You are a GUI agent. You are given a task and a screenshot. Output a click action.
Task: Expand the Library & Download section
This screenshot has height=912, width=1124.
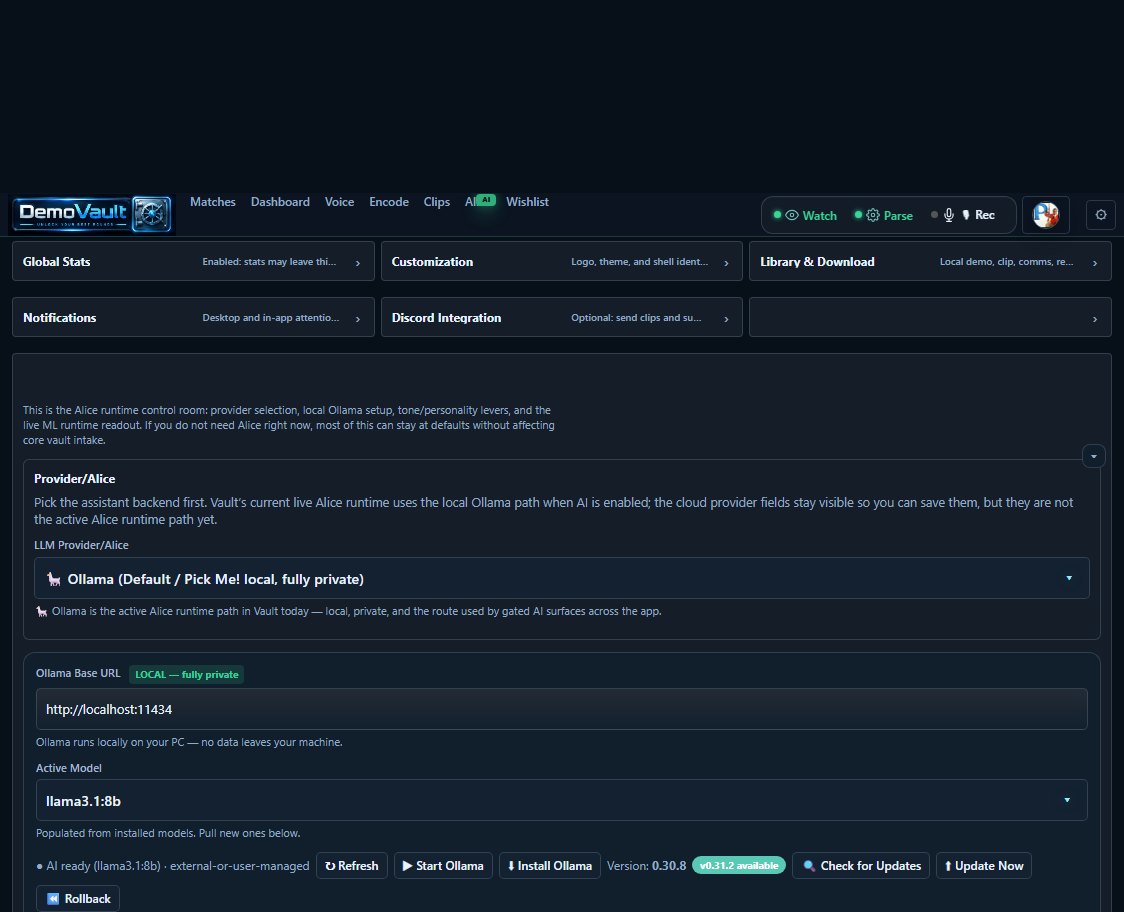point(930,261)
